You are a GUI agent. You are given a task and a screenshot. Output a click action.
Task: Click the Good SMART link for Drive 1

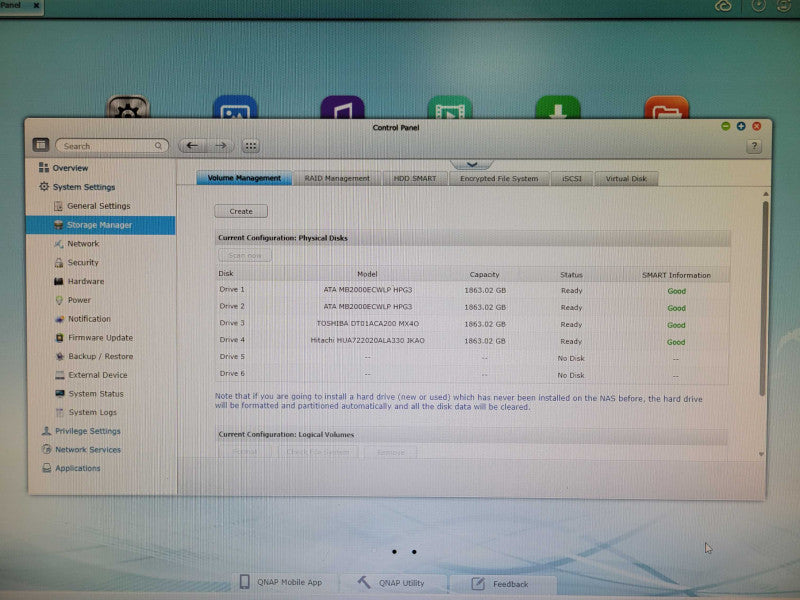pos(676,291)
